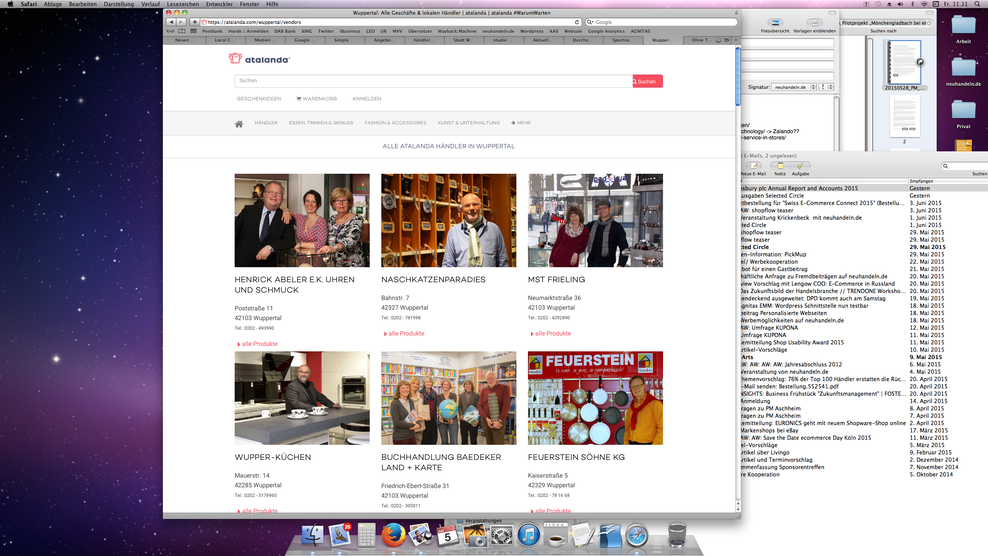988x556 pixels.
Task: Open alle Produkte under Naschkatzenparadies
Action: (404, 333)
